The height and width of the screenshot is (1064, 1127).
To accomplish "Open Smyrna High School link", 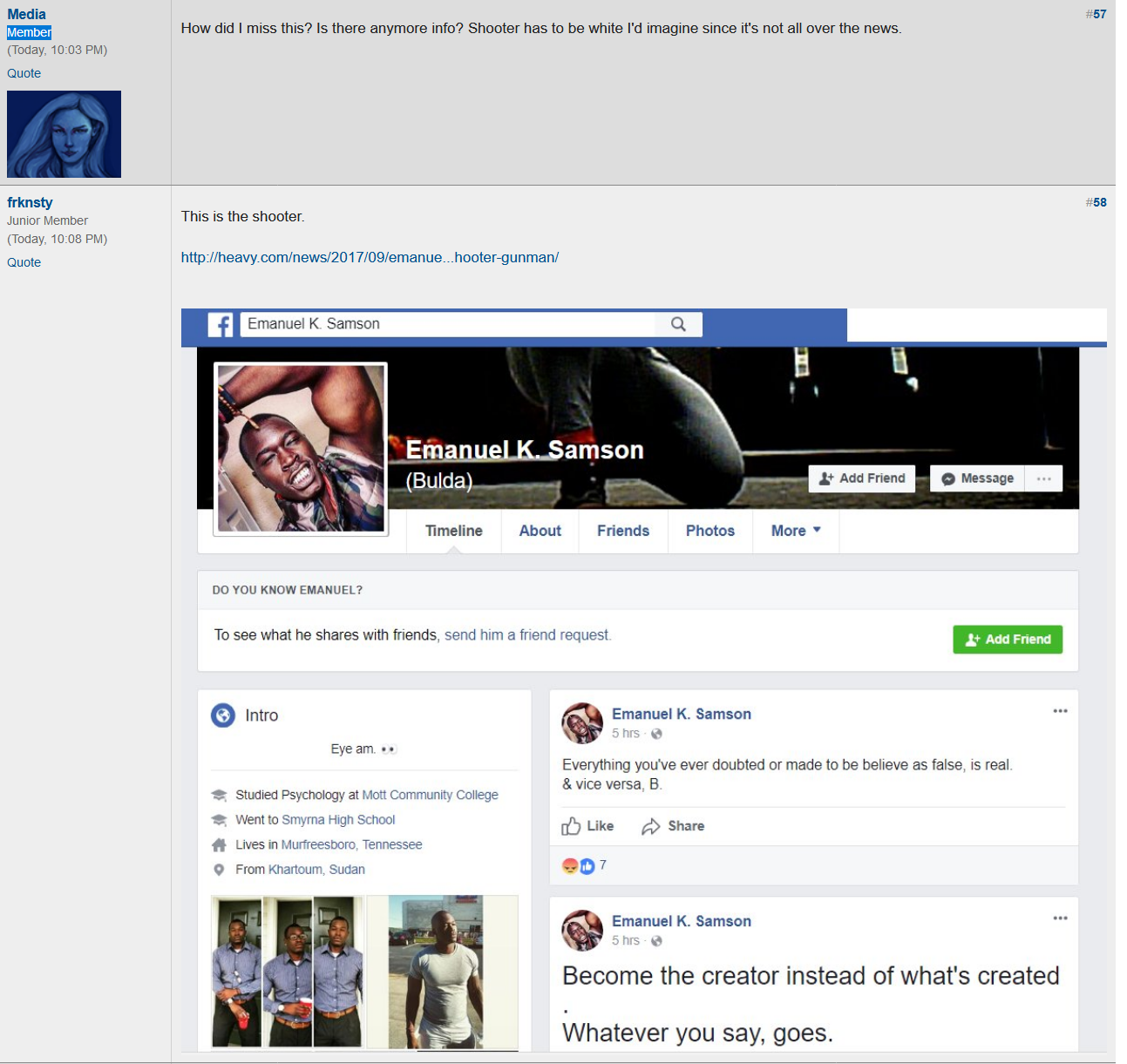I will click(x=338, y=820).
